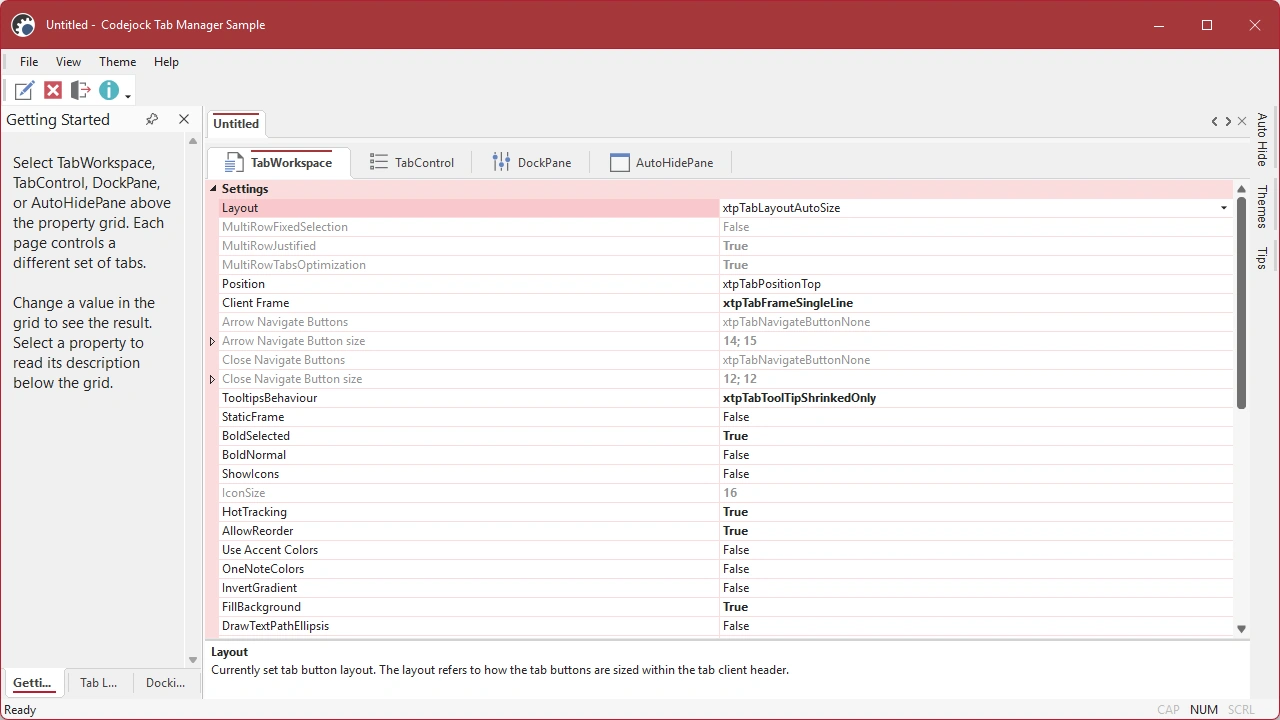Click Getting Started pane scroll down arrow
Screen dimensions: 1280x720
[x=193, y=660]
